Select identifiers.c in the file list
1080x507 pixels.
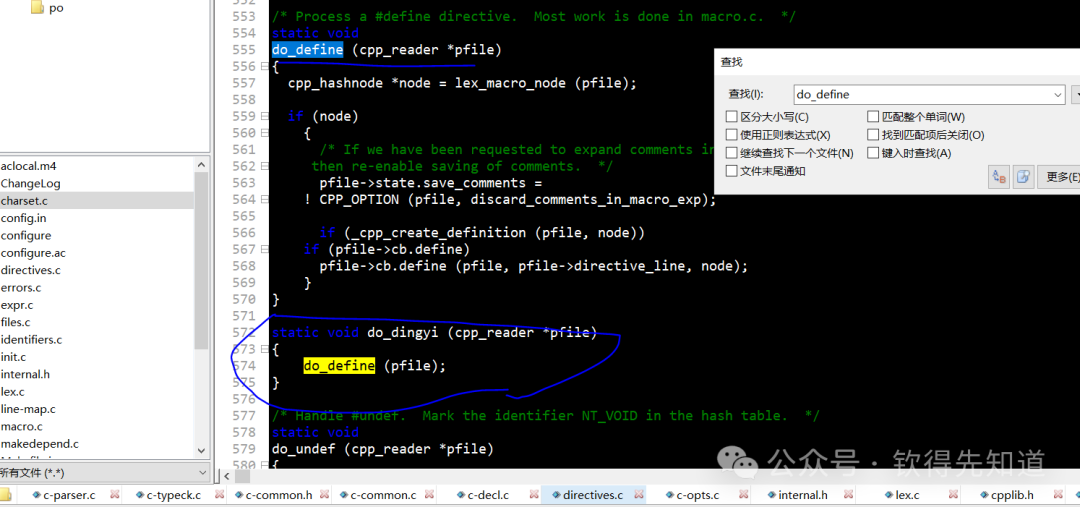31,340
